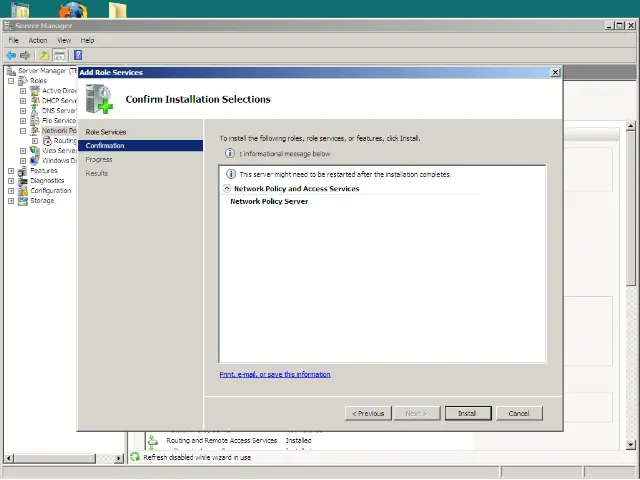Click the Storage node icon
Image resolution: width=640 pixels, height=480 pixels.
[23, 201]
